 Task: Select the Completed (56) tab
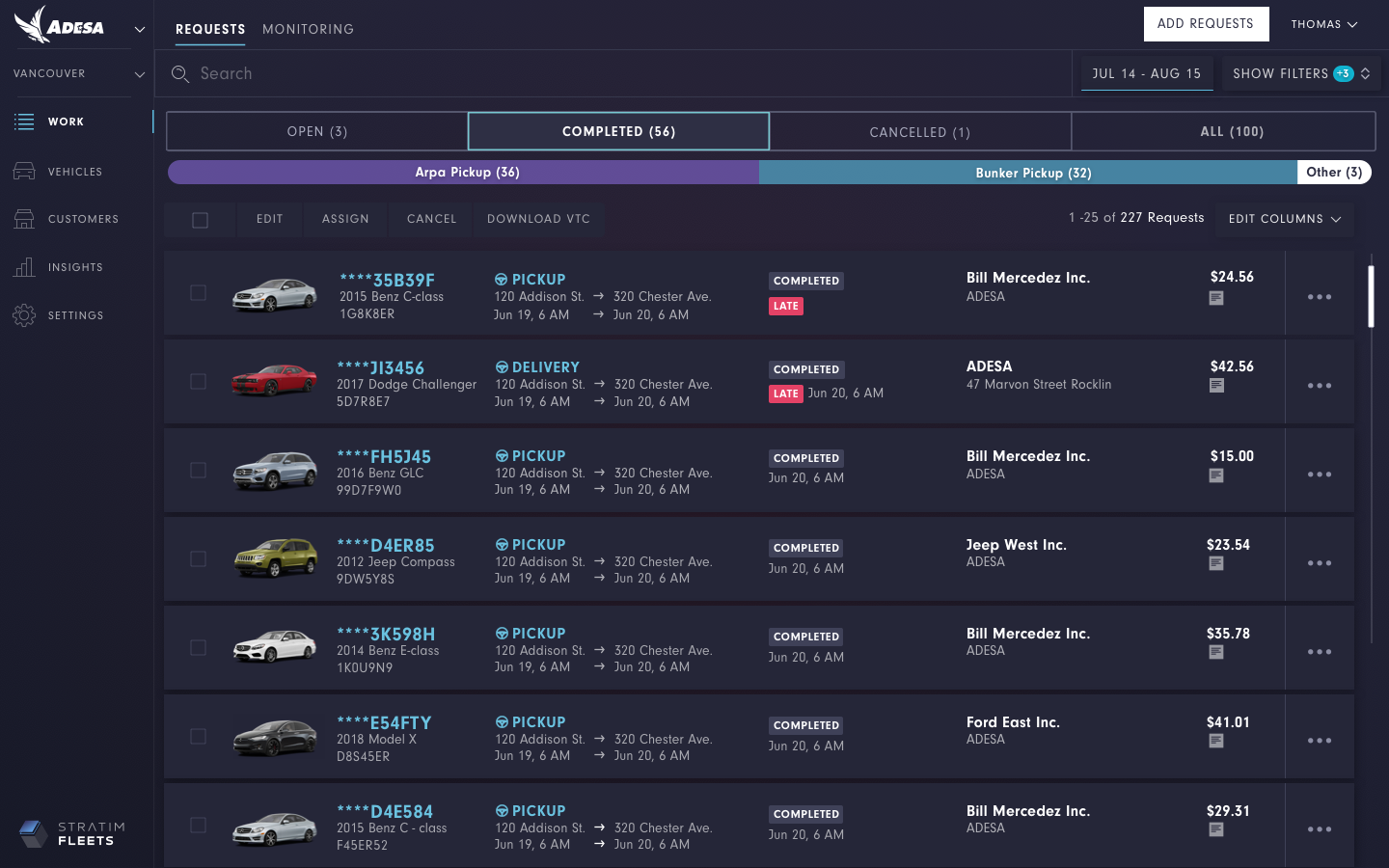tap(618, 131)
